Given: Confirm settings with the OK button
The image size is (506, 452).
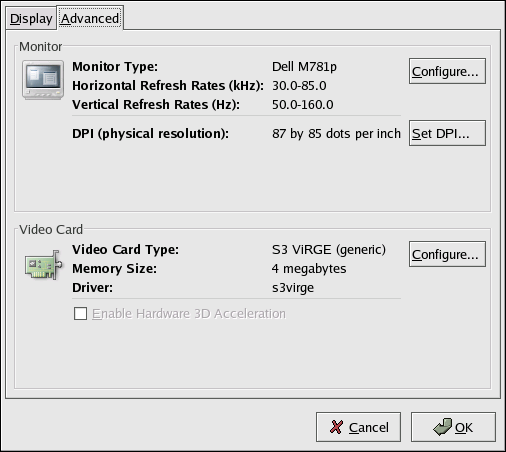Looking at the screenshot, I should coord(453,427).
